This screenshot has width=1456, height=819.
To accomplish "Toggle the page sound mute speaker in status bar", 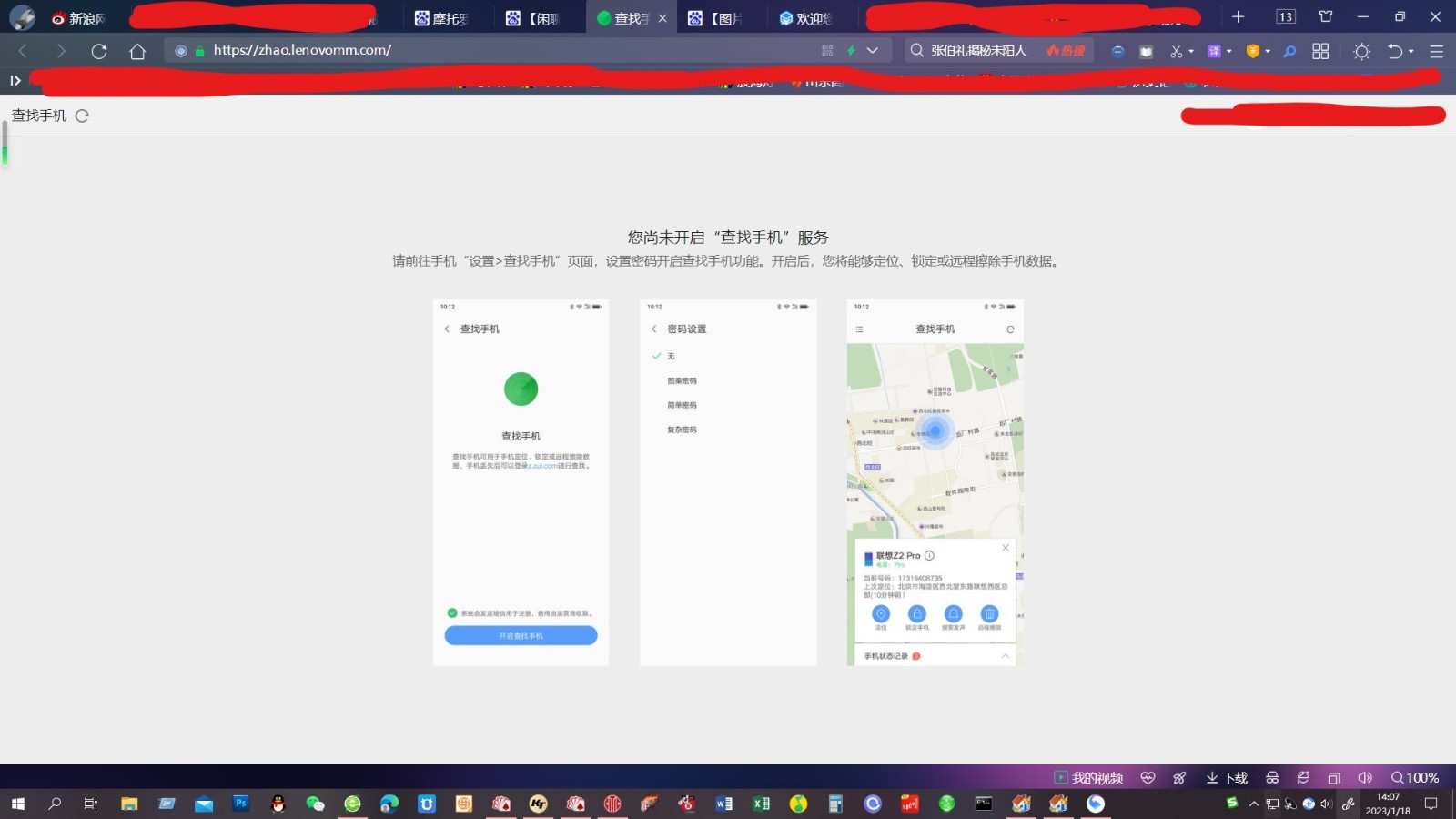I will (1365, 778).
